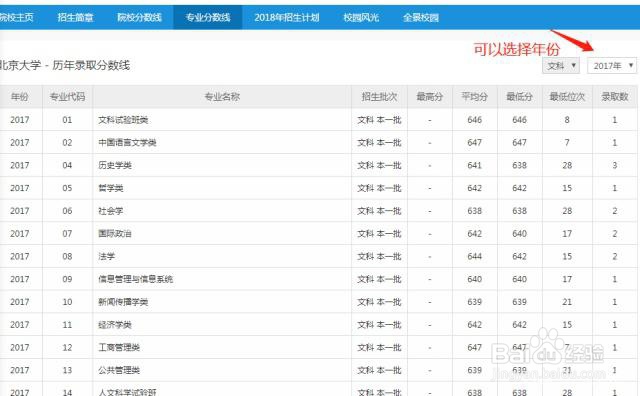Open the 全景校园 tab
Viewport: 640px width, 396px height.
(421, 18)
